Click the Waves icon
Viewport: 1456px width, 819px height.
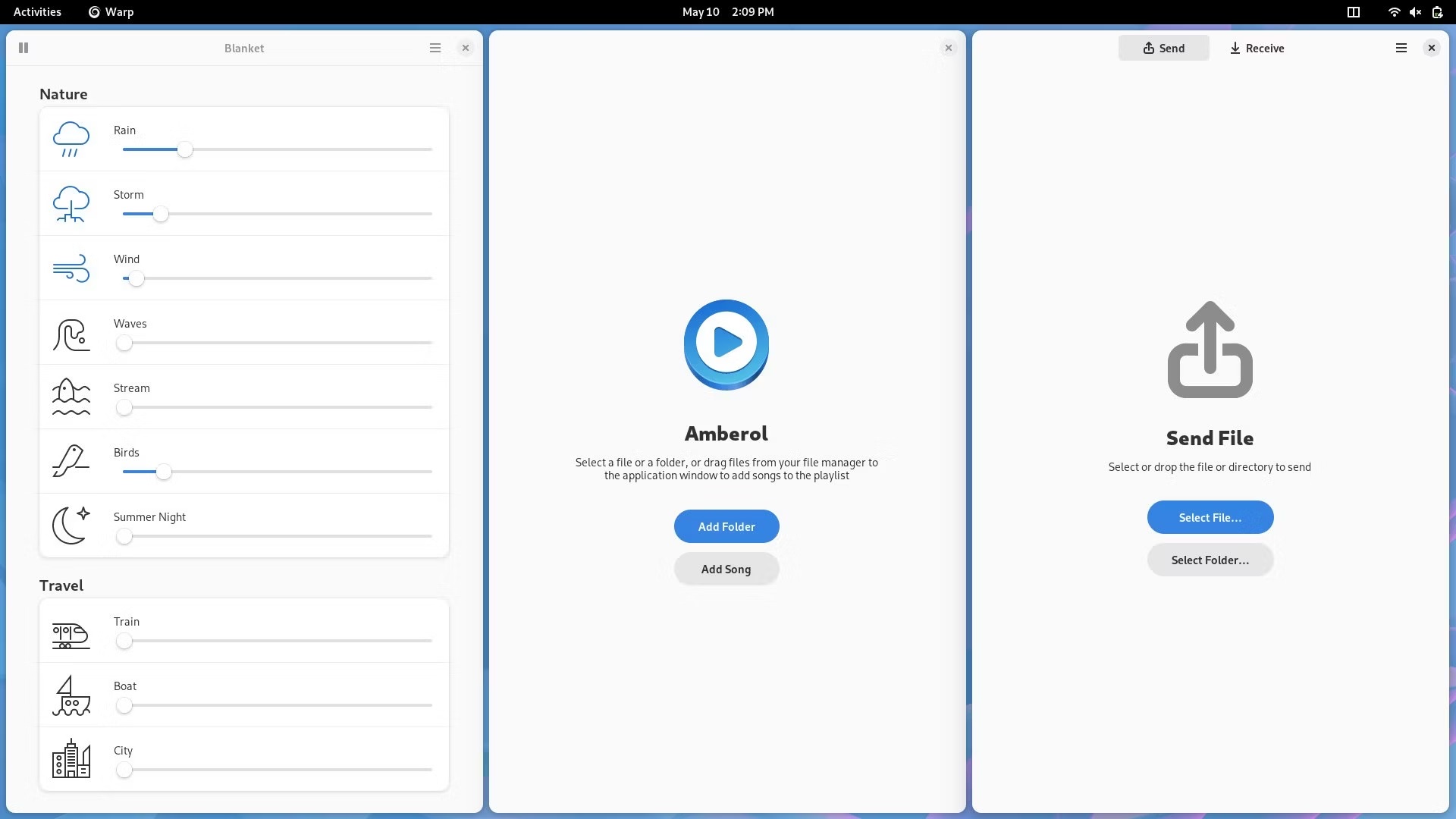[x=71, y=334]
